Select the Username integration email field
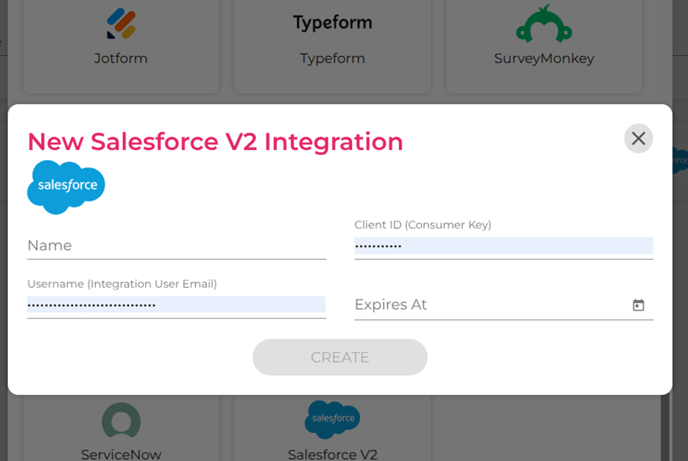Viewport: 688px width, 461px height. 176,305
